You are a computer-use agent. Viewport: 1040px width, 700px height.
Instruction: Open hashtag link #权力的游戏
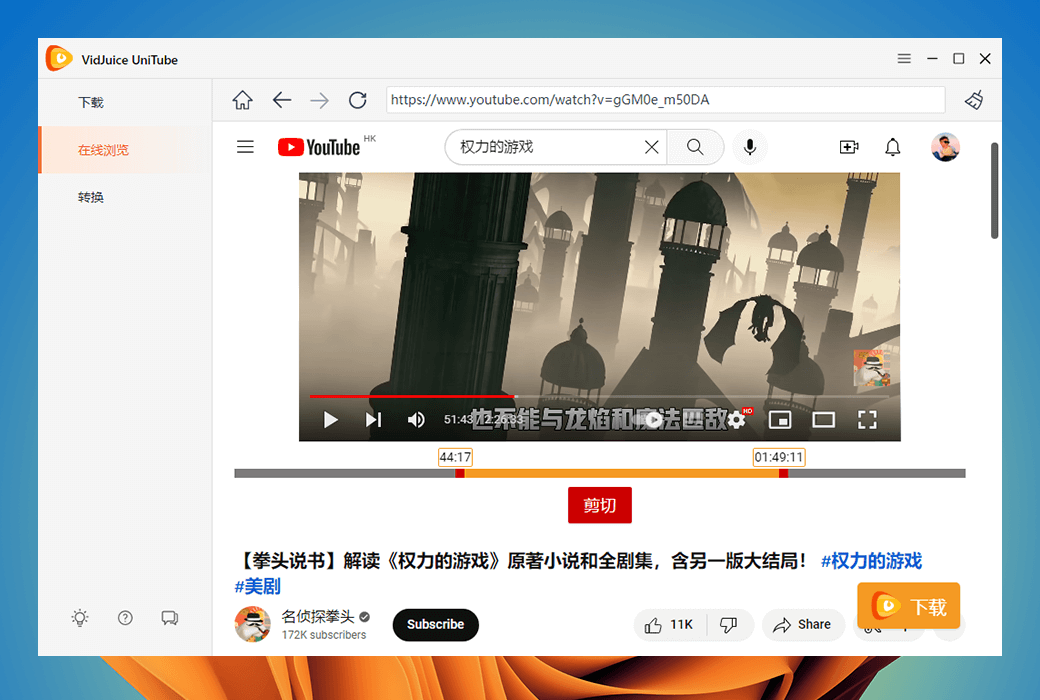872,561
